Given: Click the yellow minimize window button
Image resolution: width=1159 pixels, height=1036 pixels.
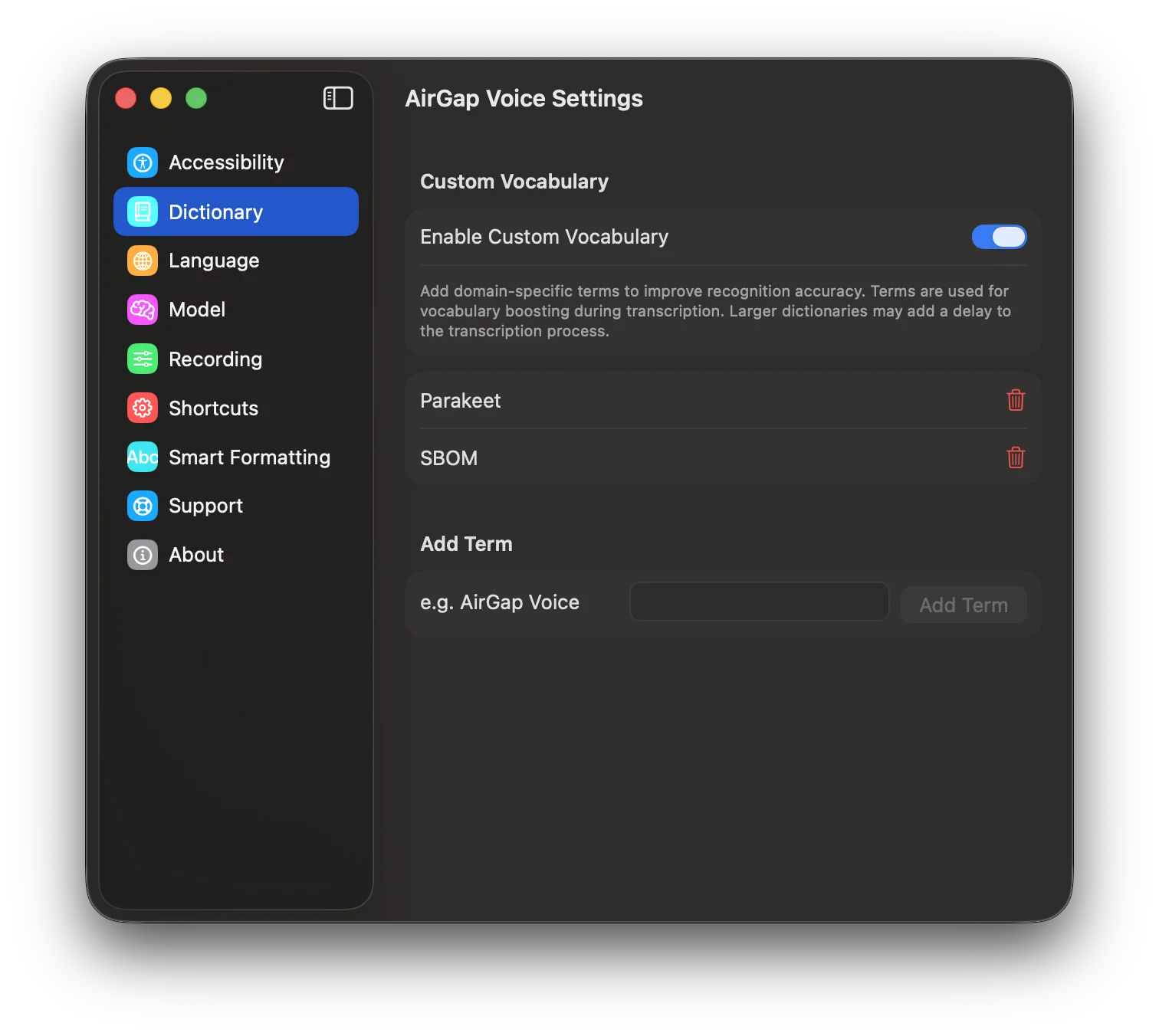Looking at the screenshot, I should [x=161, y=98].
